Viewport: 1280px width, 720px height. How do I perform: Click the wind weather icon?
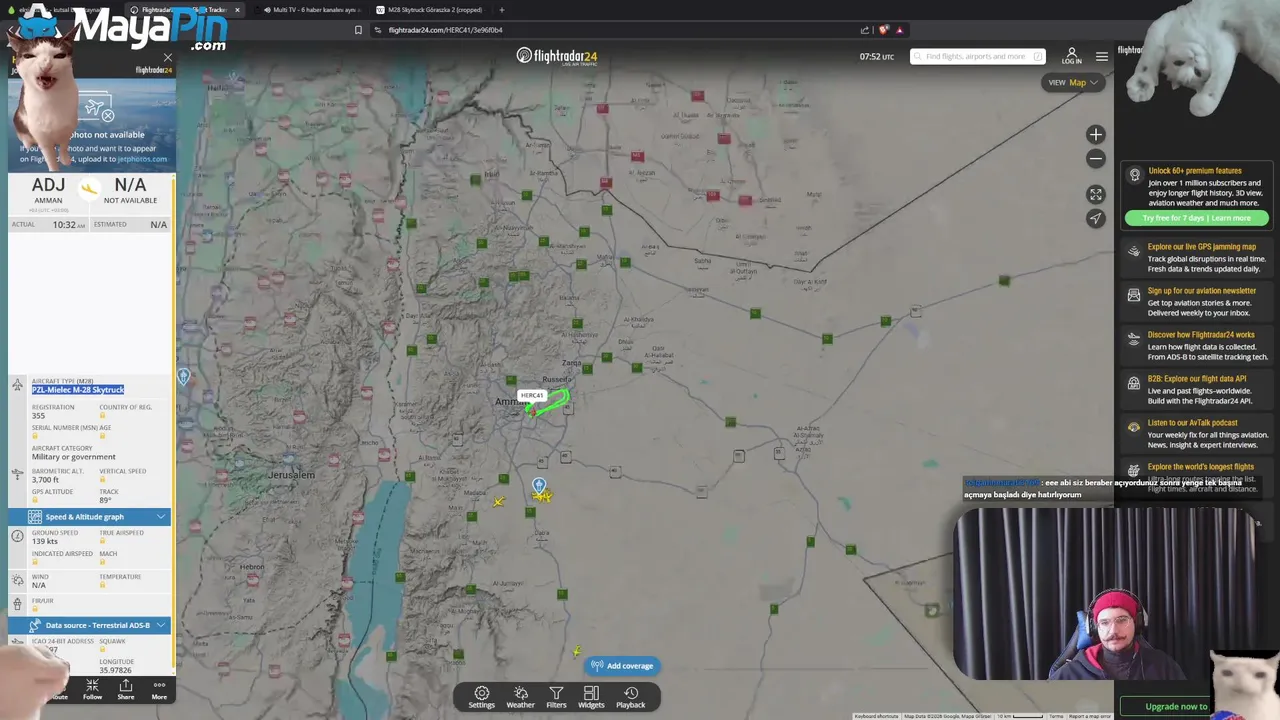tap(17, 580)
